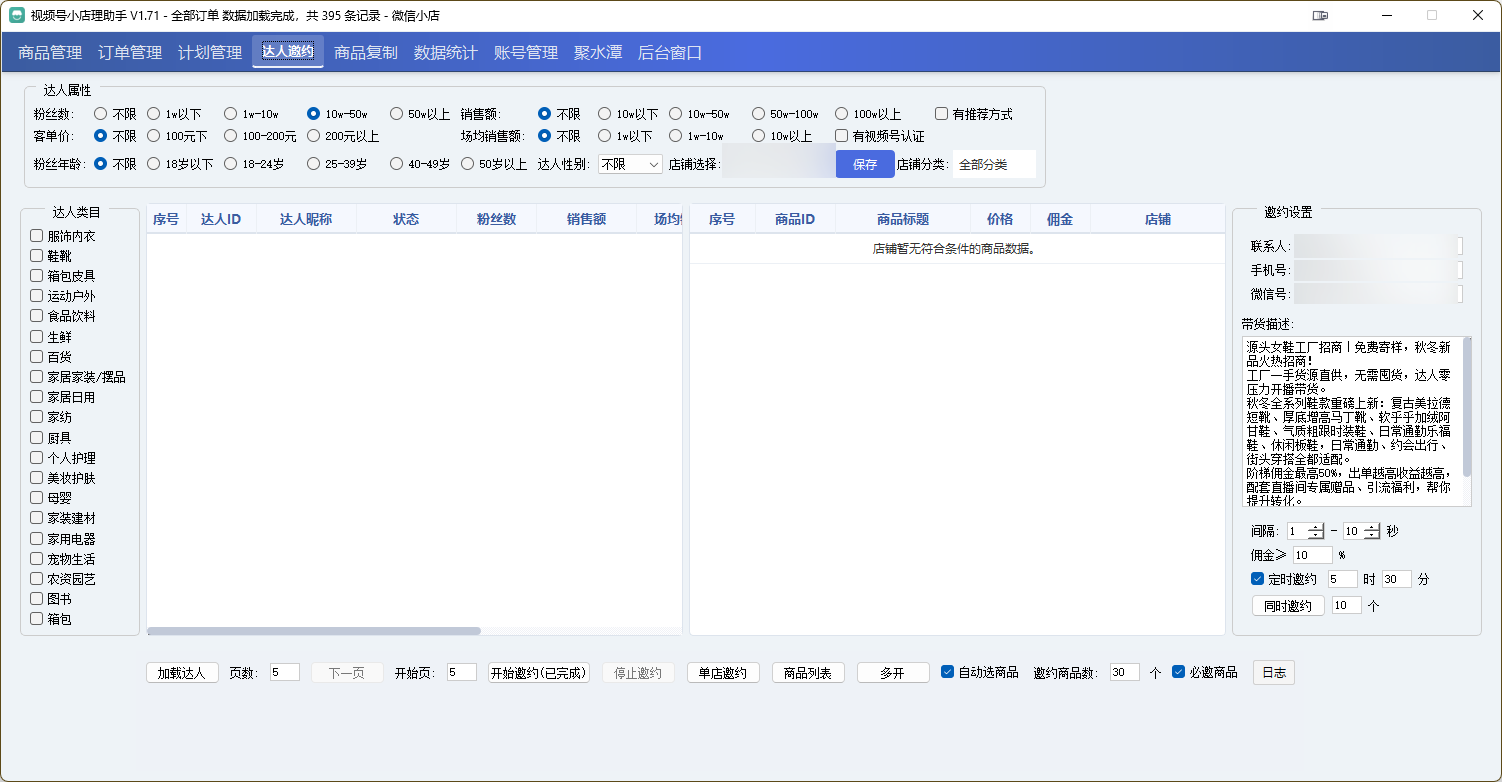The height and width of the screenshot is (782, 1502).
Task: Select 场均销售额 1w-10w radio option
Action: 676,136
